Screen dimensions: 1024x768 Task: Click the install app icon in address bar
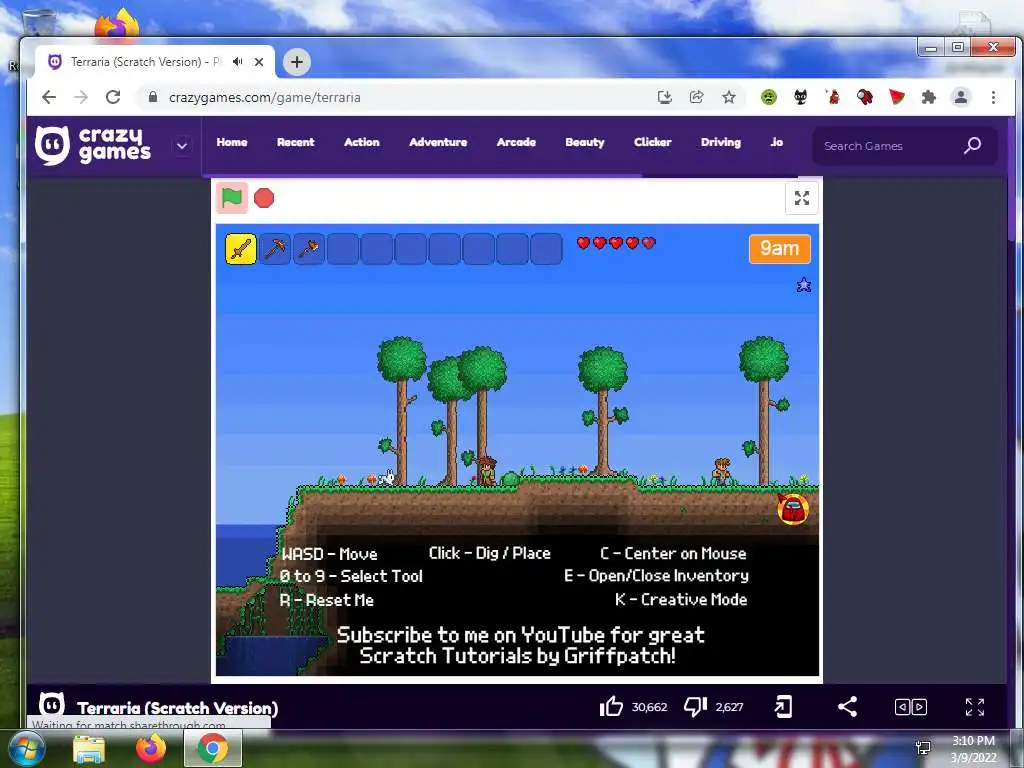(x=665, y=97)
